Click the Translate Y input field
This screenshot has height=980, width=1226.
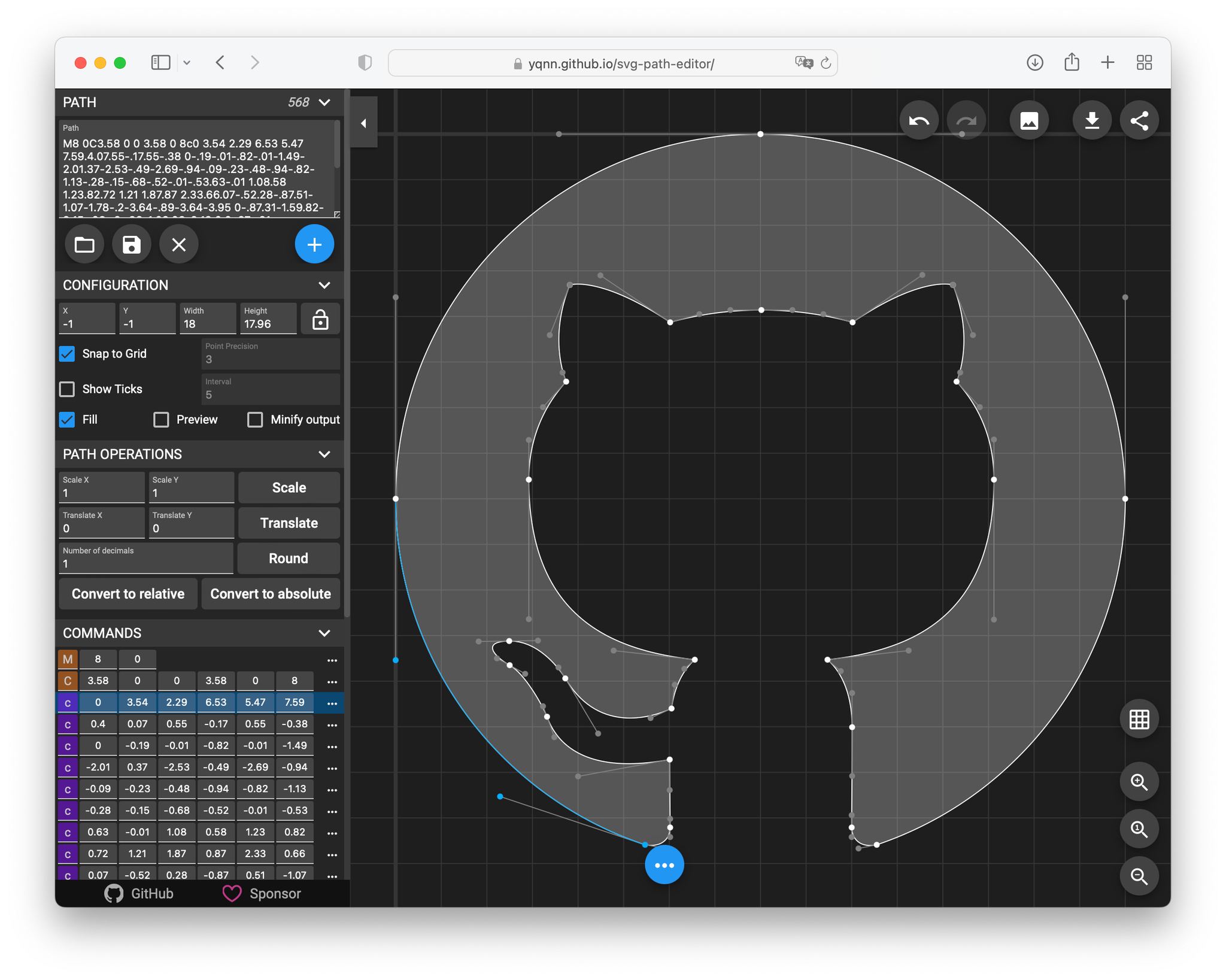click(x=191, y=523)
